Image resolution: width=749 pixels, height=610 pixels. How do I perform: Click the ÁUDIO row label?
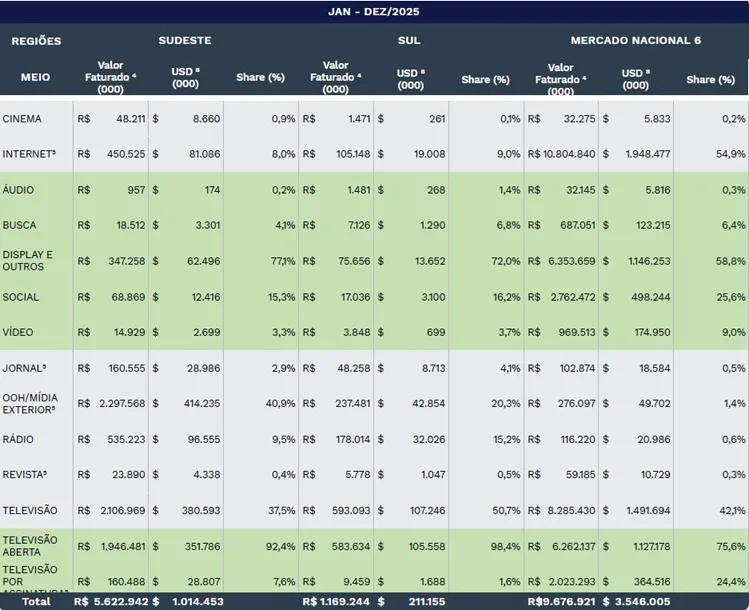19,190
